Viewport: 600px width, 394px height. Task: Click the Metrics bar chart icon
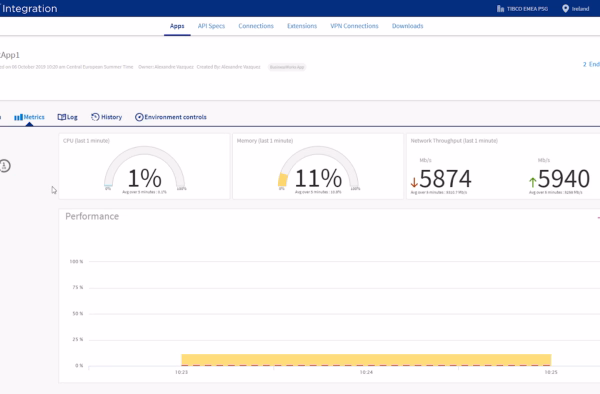[x=18, y=117]
